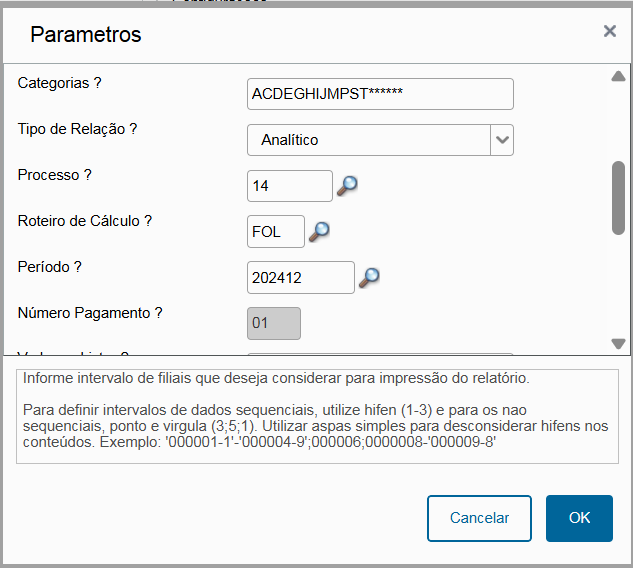Expand the Tipo de Relação dropdown arrow
Viewport: 633px width, 568px height.
click(x=502, y=140)
